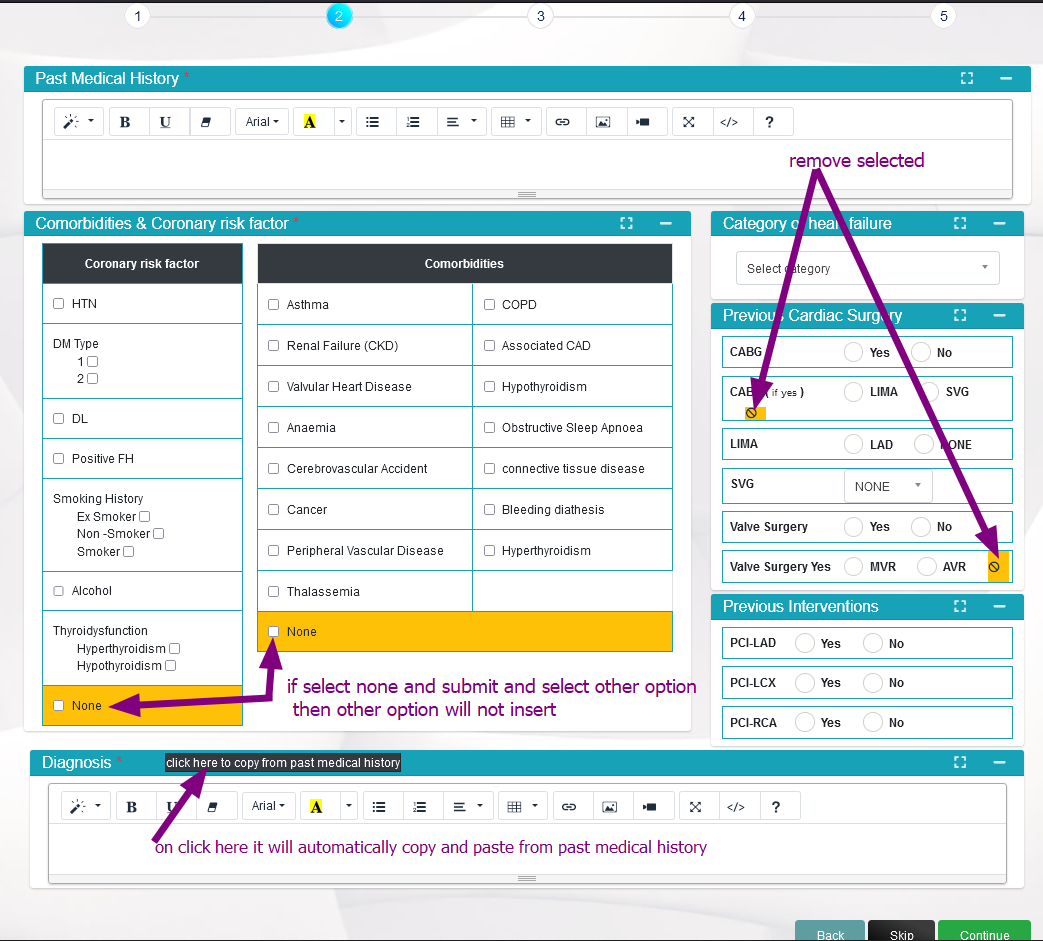Image resolution: width=1043 pixels, height=941 pixels.
Task: Select Yes for CABG
Action: click(854, 352)
